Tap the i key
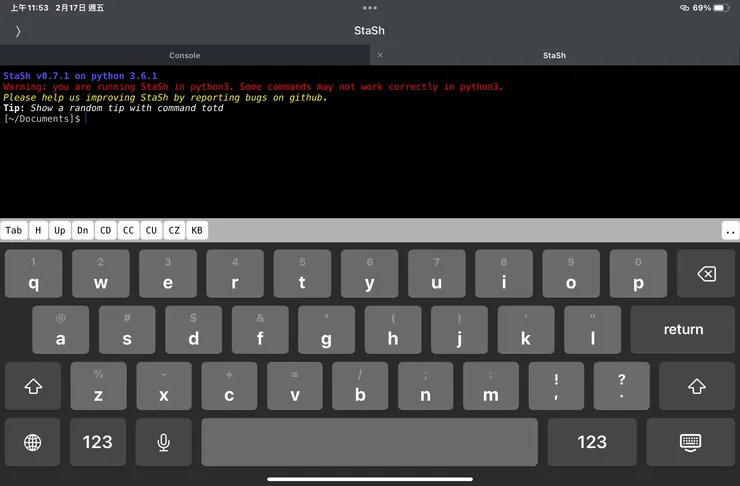Screen dimensions: 740x486 point(504,274)
